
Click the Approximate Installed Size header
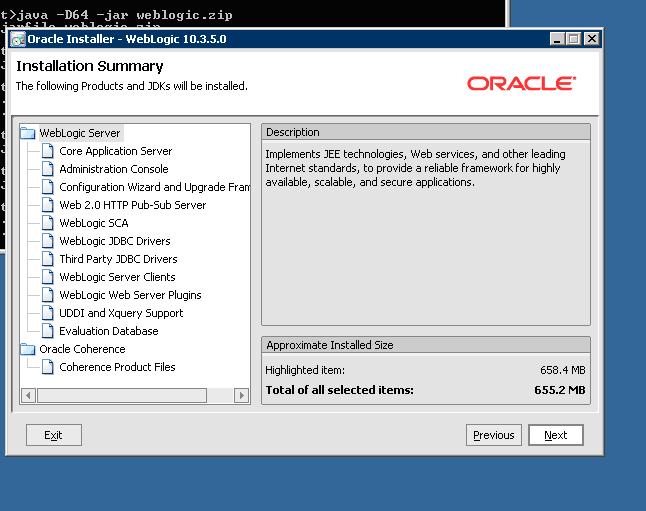pos(426,345)
